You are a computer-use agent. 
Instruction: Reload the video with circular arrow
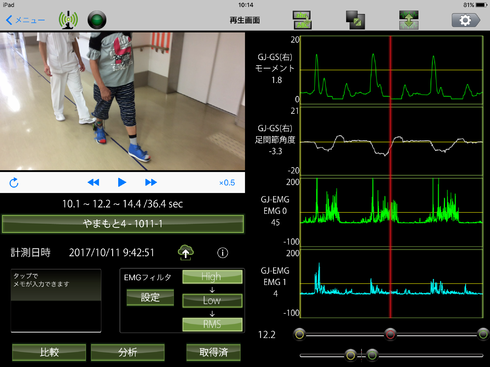tap(14, 183)
